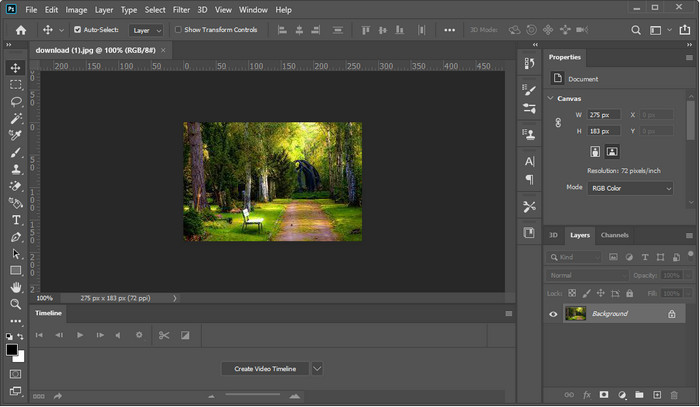Set canvas to landscape orientation

(x=612, y=152)
